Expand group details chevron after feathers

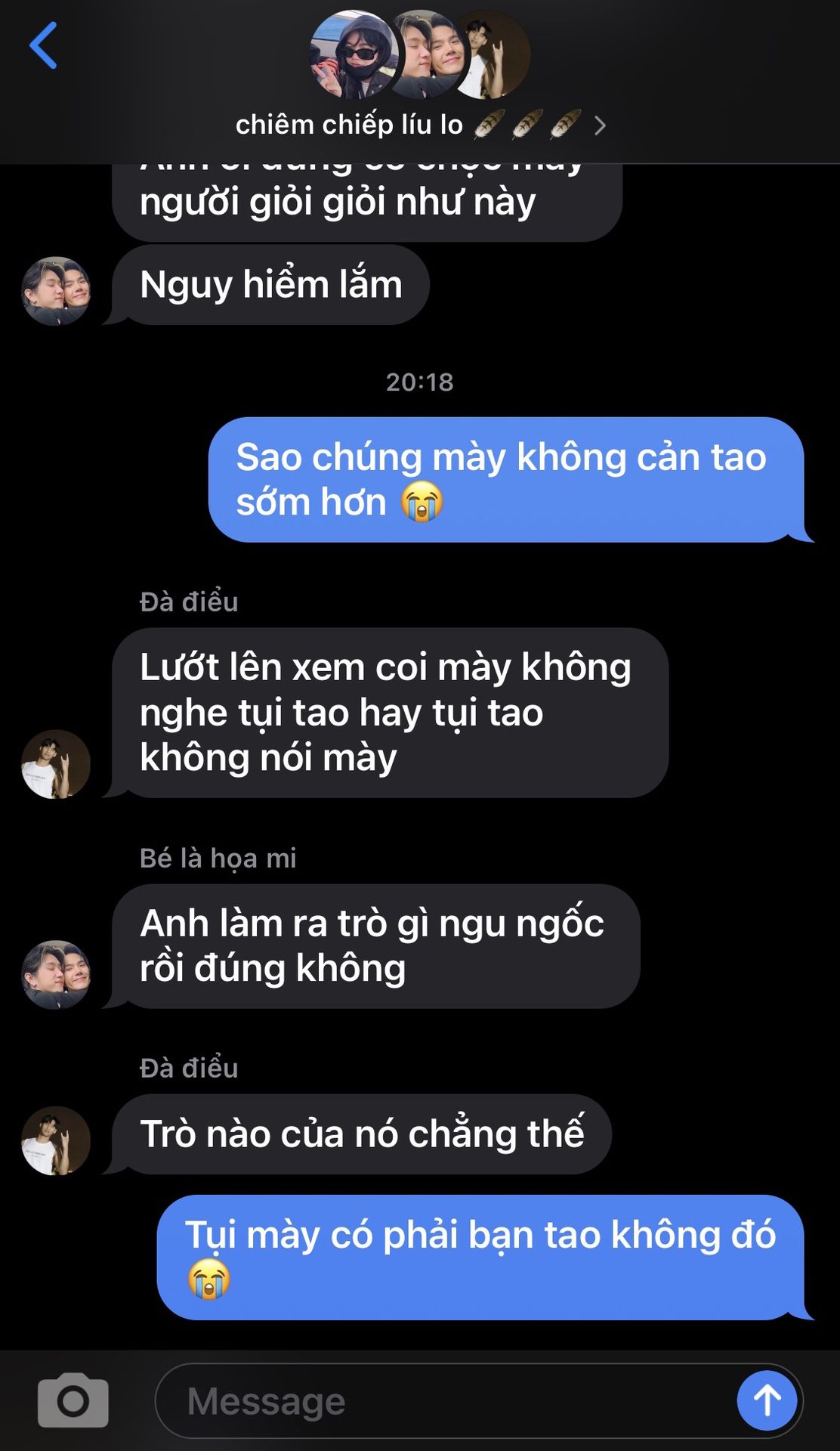click(x=600, y=125)
